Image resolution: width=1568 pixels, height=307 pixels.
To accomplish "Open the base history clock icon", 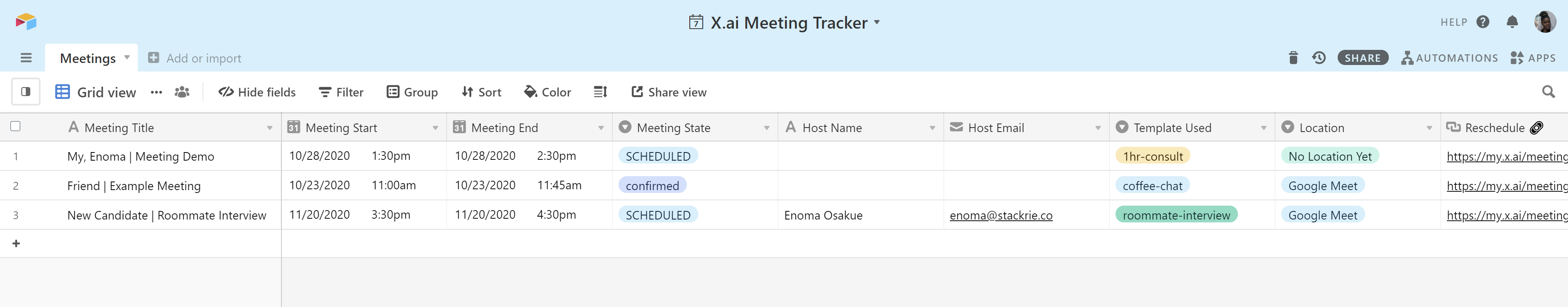I will coord(1318,58).
